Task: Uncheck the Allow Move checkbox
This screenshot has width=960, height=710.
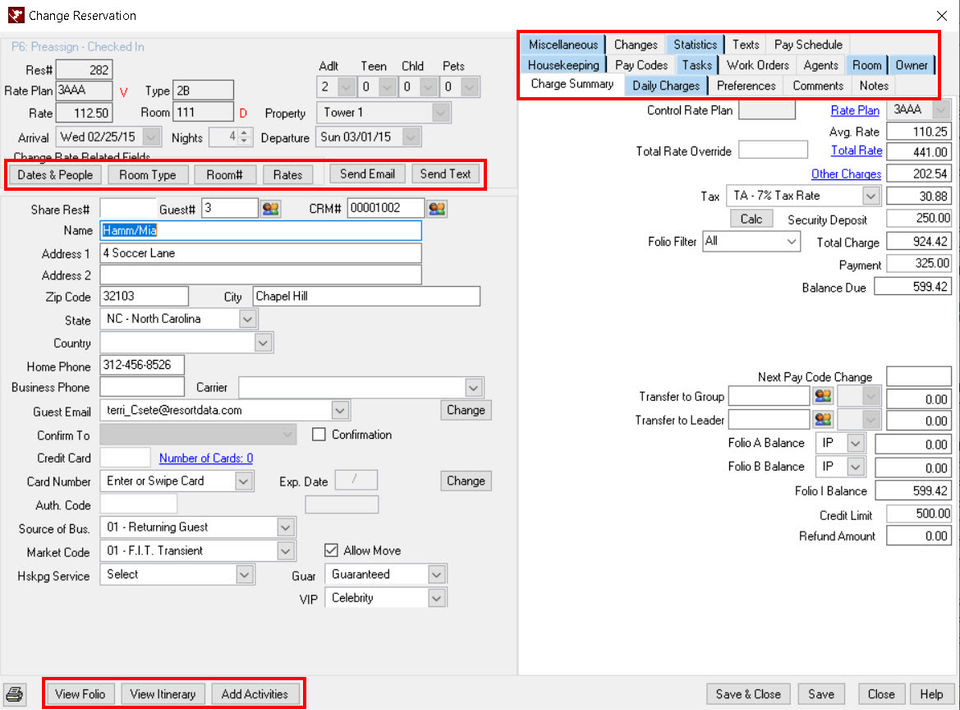Action: [331, 550]
